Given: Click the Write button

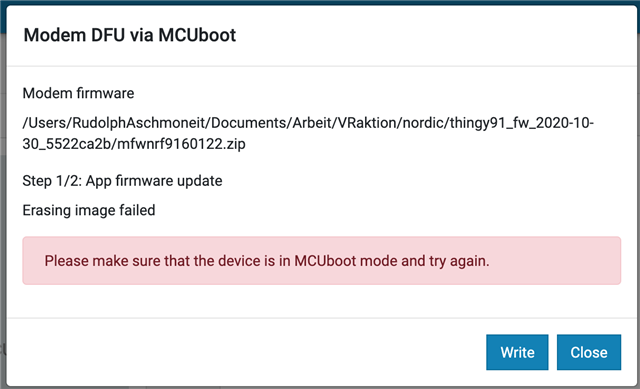Looking at the screenshot, I should (x=517, y=352).
